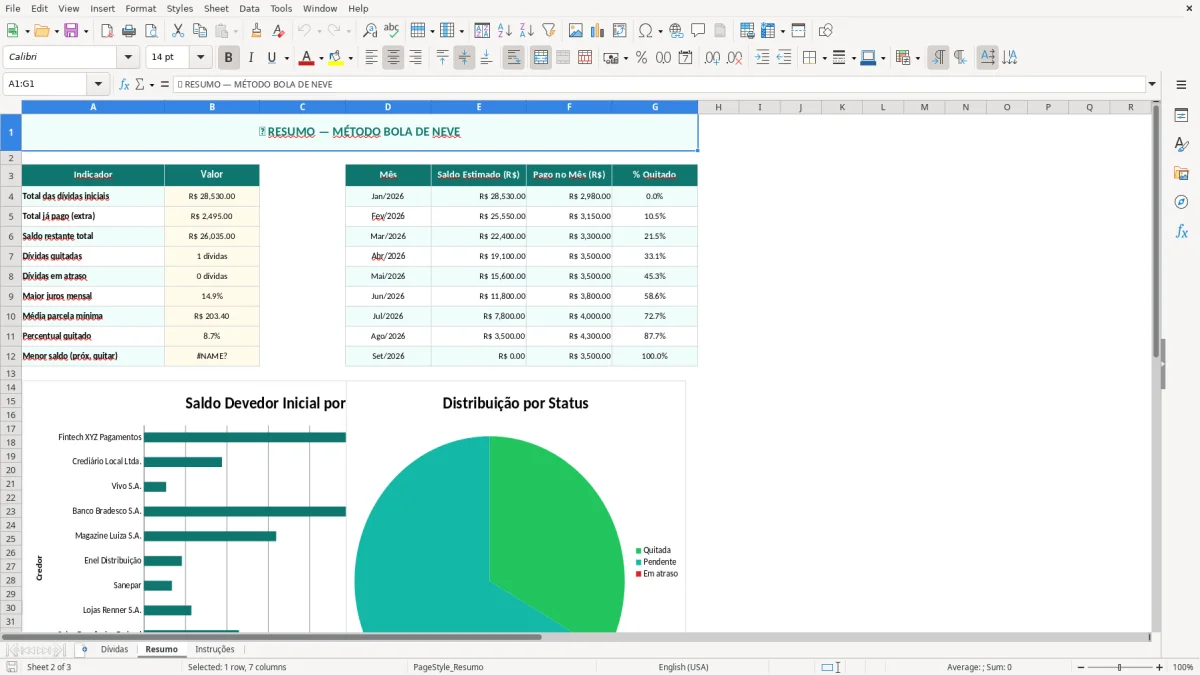Insert a hyperlink

(676, 31)
